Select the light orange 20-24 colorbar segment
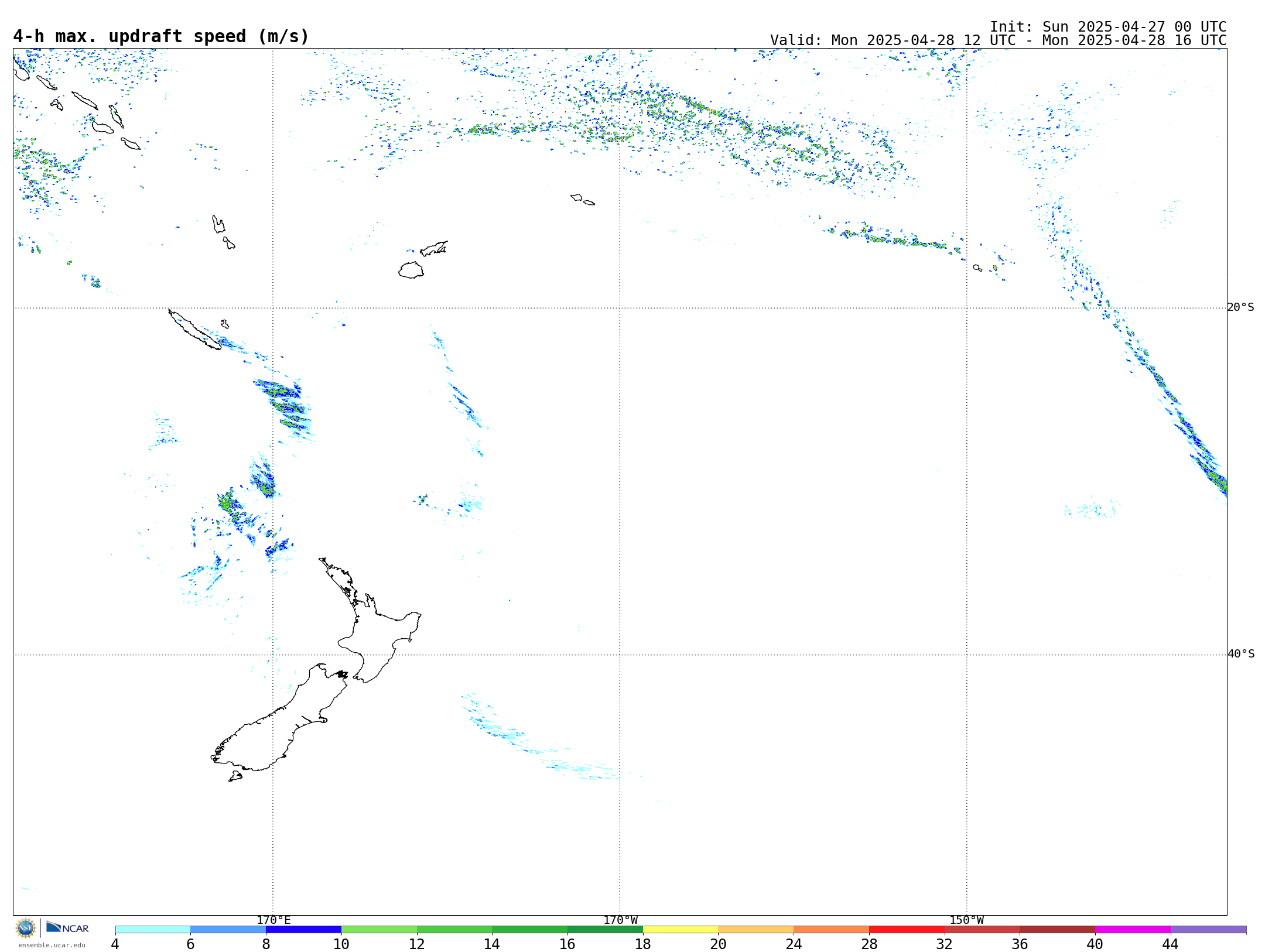Screen dimensions: 1265x952 click(x=756, y=930)
